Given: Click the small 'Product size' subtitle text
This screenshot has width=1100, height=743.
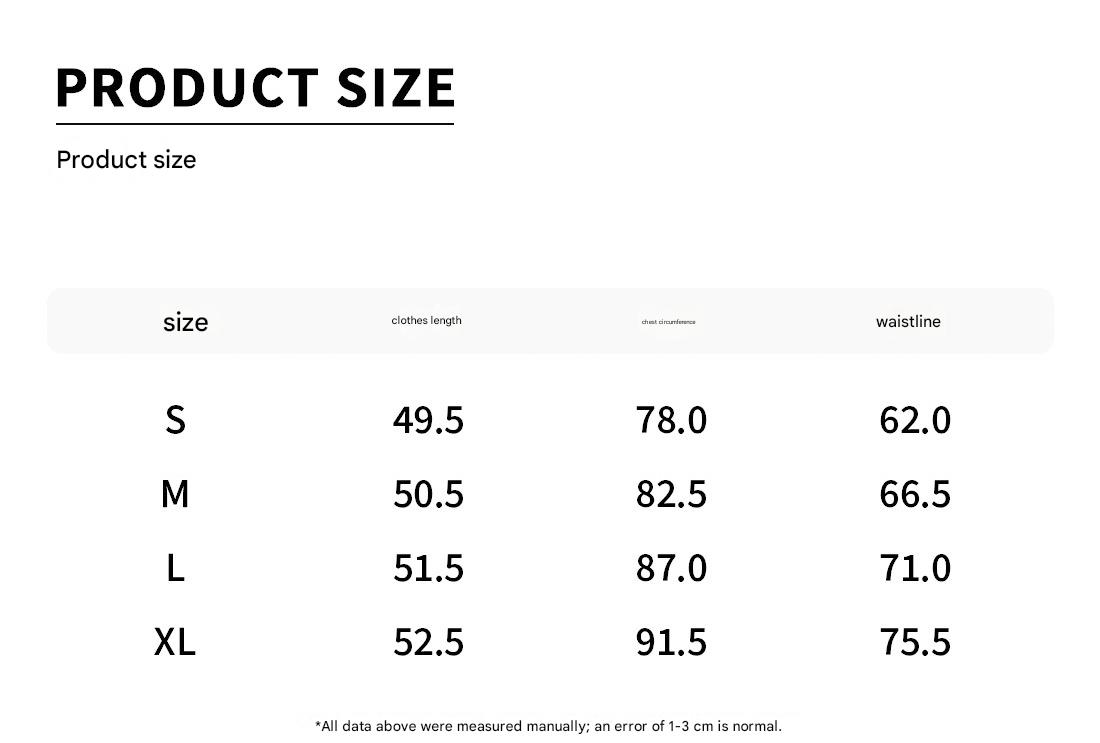Looking at the screenshot, I should coord(126,160).
